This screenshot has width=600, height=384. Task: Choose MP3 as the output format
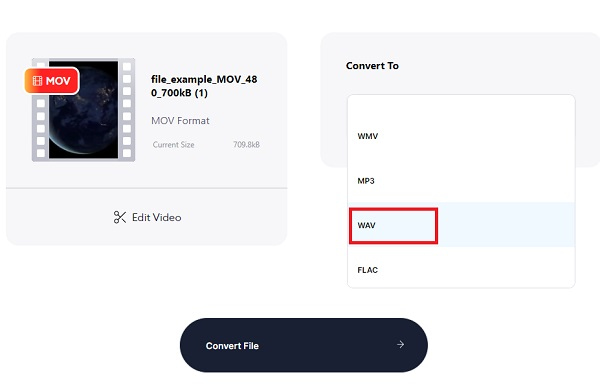[x=461, y=181]
